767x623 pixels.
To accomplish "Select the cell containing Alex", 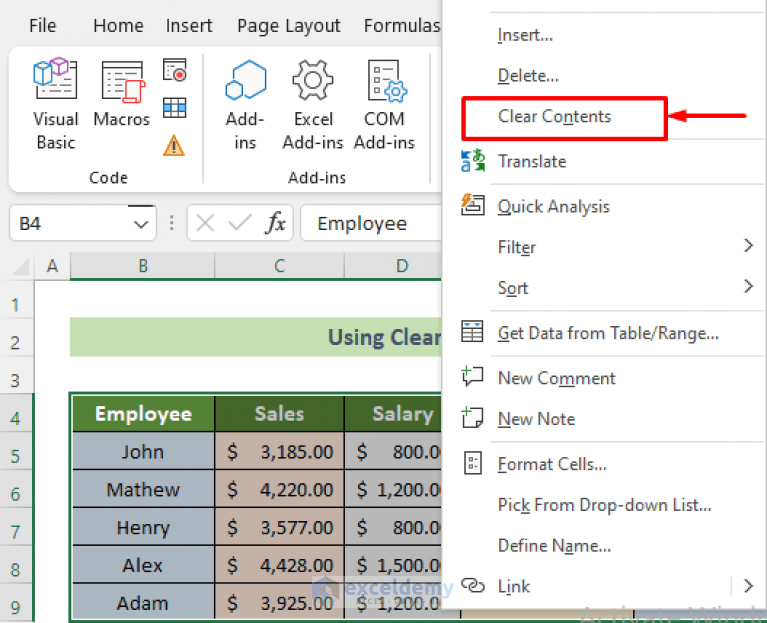I will [x=143, y=565].
